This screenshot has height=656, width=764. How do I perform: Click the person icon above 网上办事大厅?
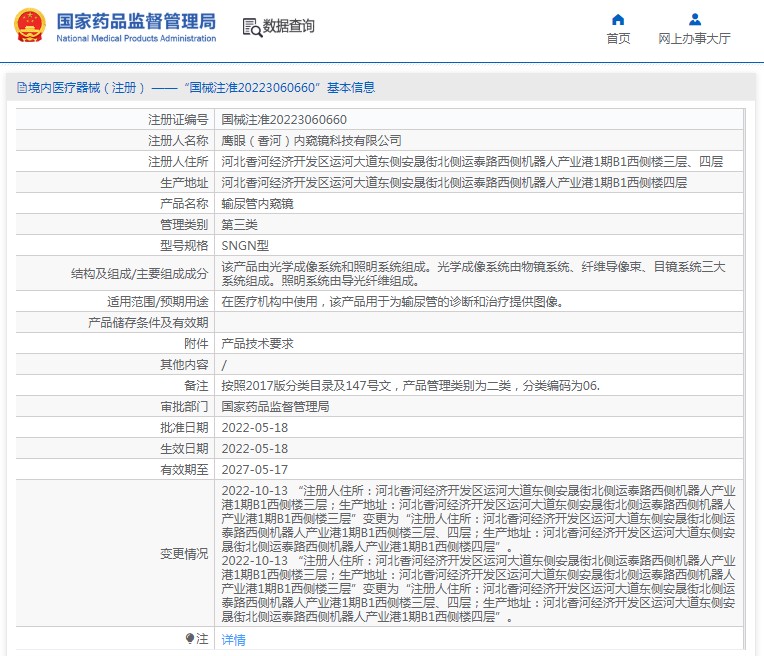(x=695, y=19)
